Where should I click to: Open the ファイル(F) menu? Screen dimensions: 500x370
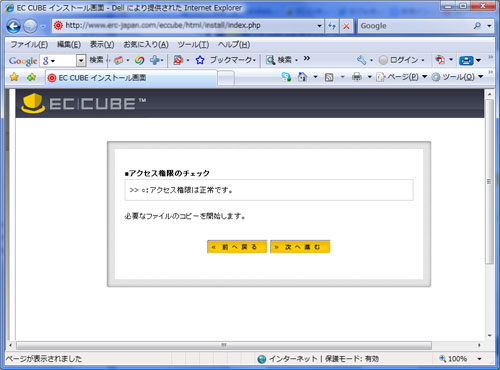click(29, 44)
